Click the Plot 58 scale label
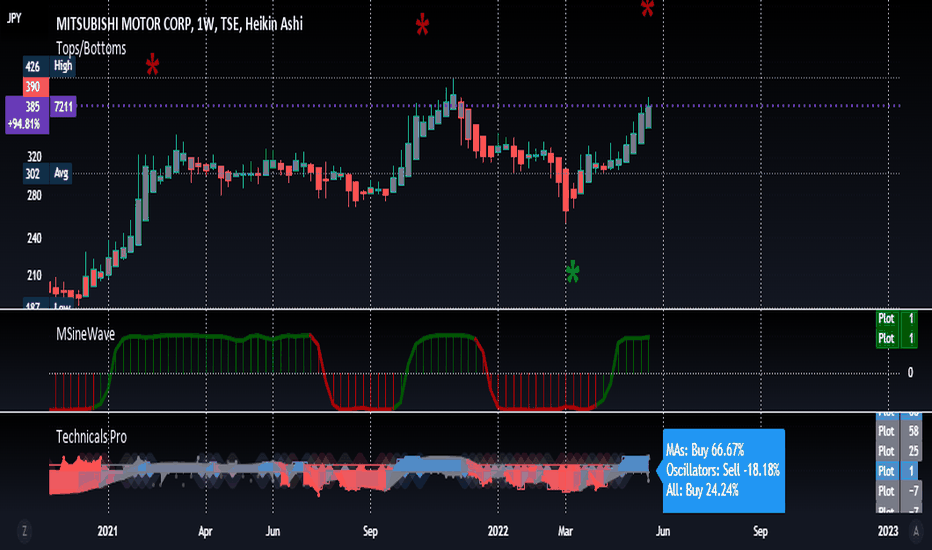The image size is (932, 550). (x=899, y=430)
